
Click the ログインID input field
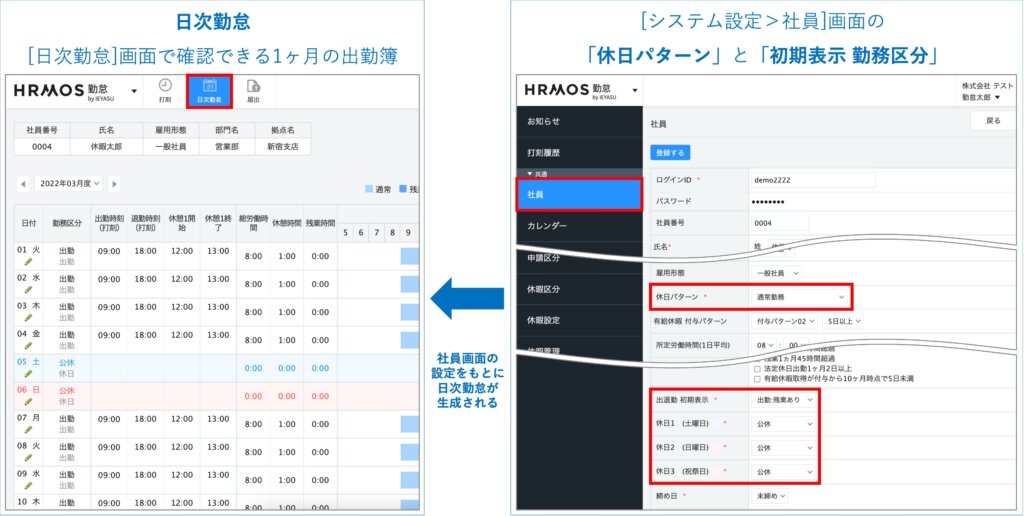pos(811,179)
